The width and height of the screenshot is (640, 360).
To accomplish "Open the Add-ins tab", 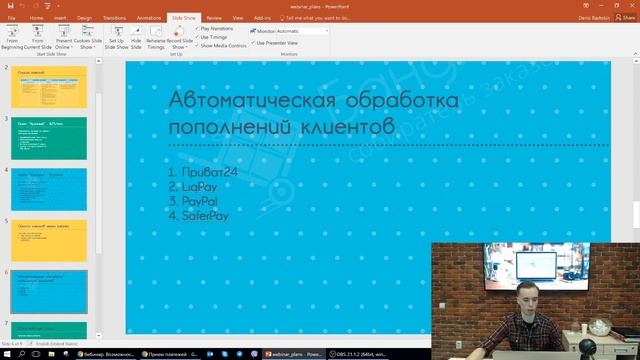I will (262, 18).
